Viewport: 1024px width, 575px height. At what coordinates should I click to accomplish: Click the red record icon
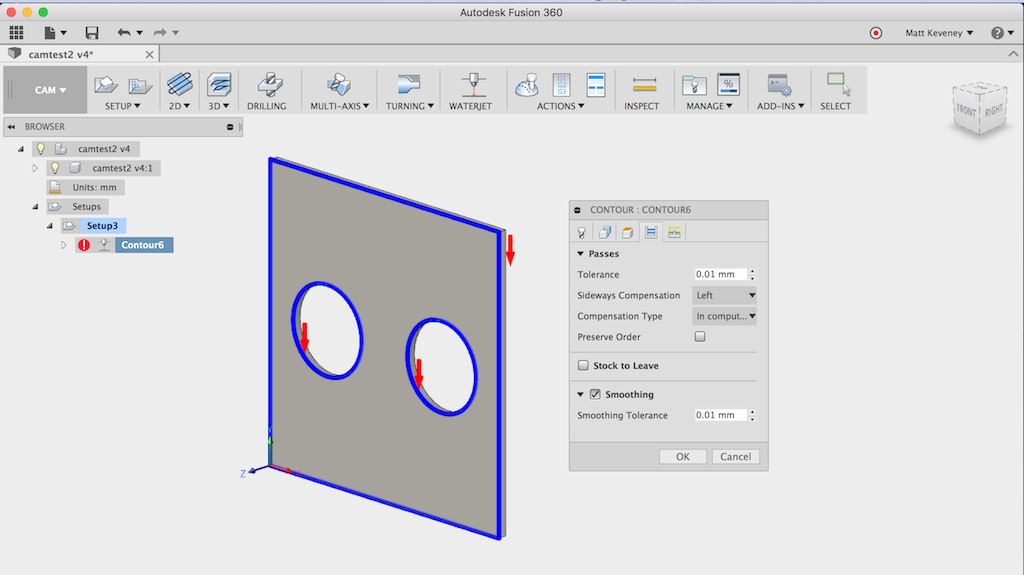(876, 33)
